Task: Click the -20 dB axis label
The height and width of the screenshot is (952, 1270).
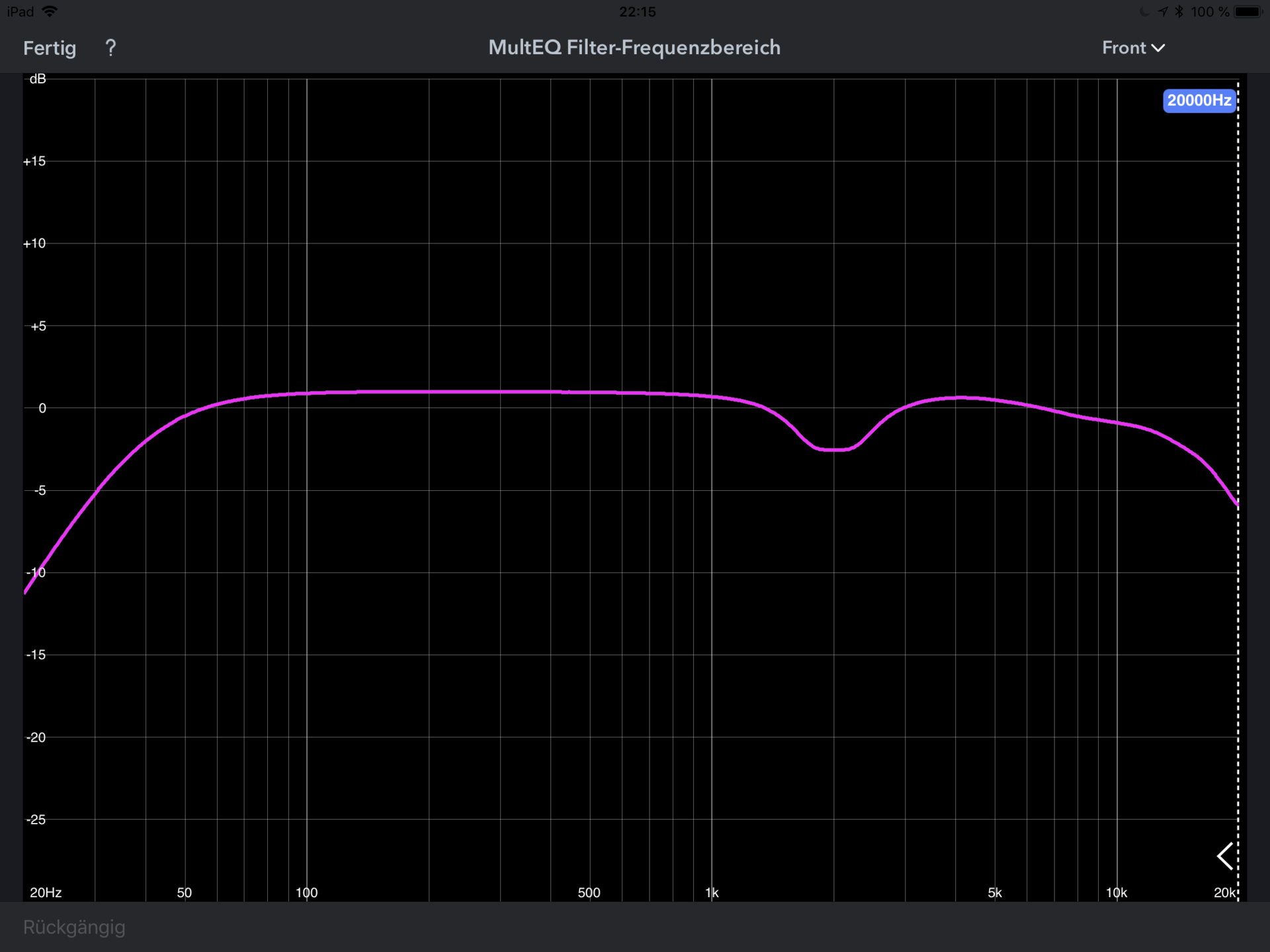Action: 36,738
